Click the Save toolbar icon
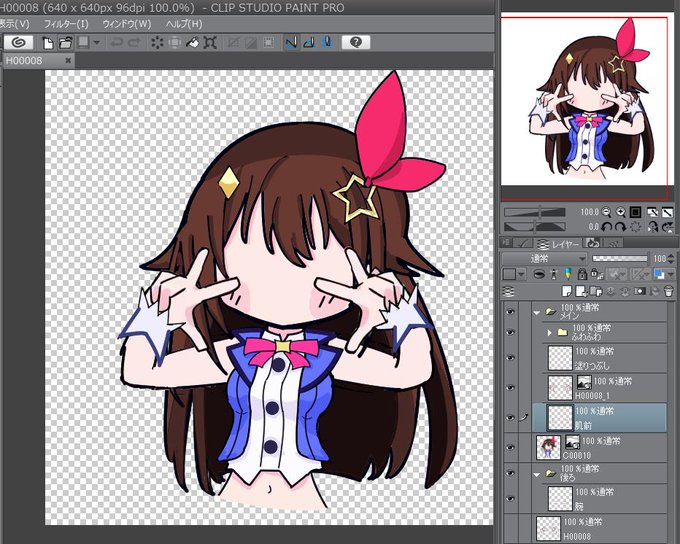The width and height of the screenshot is (680, 544). click(x=83, y=42)
